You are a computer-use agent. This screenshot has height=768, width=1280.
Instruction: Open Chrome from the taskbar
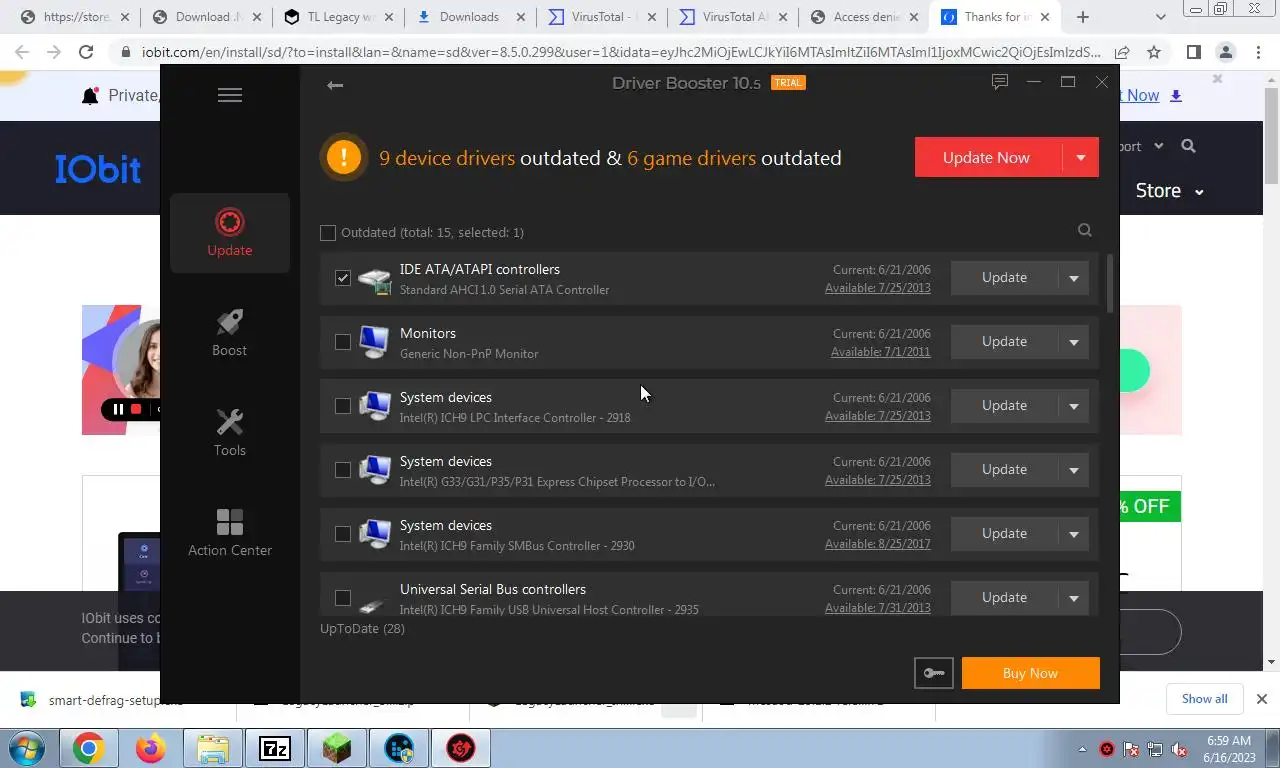click(88, 748)
